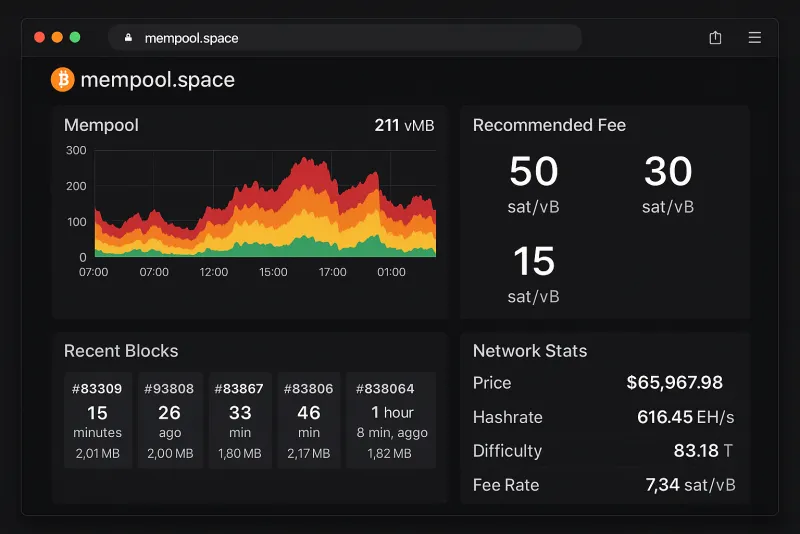Click the yellow minimize window dot
The height and width of the screenshot is (534, 800).
(x=57, y=37)
